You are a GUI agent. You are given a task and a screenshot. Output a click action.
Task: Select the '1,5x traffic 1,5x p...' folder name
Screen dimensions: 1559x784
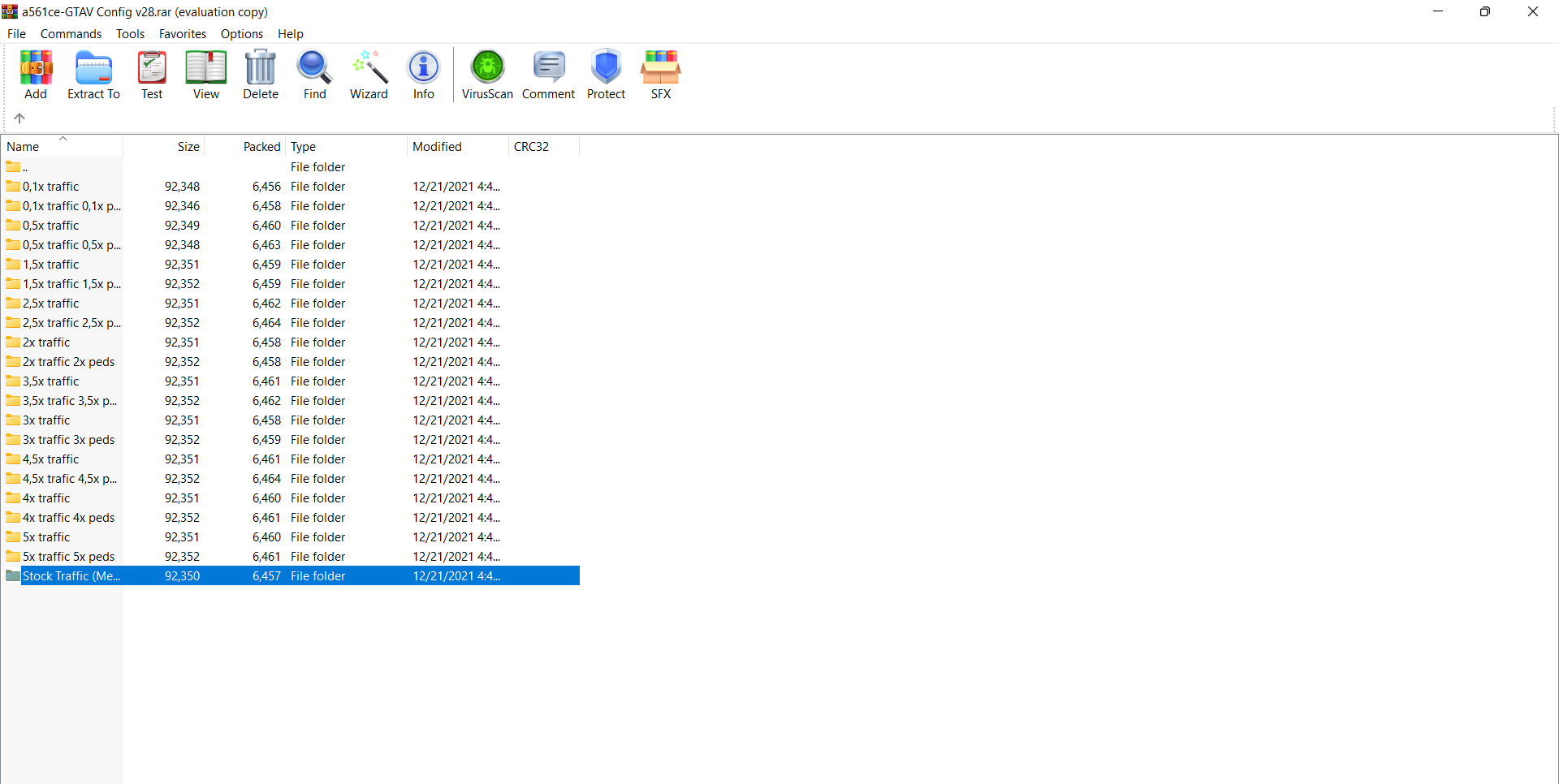tap(71, 284)
